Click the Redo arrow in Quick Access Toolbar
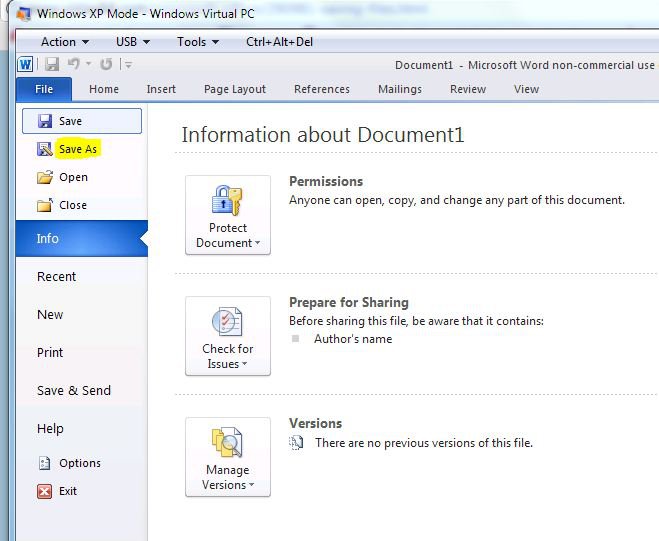 tap(106, 64)
